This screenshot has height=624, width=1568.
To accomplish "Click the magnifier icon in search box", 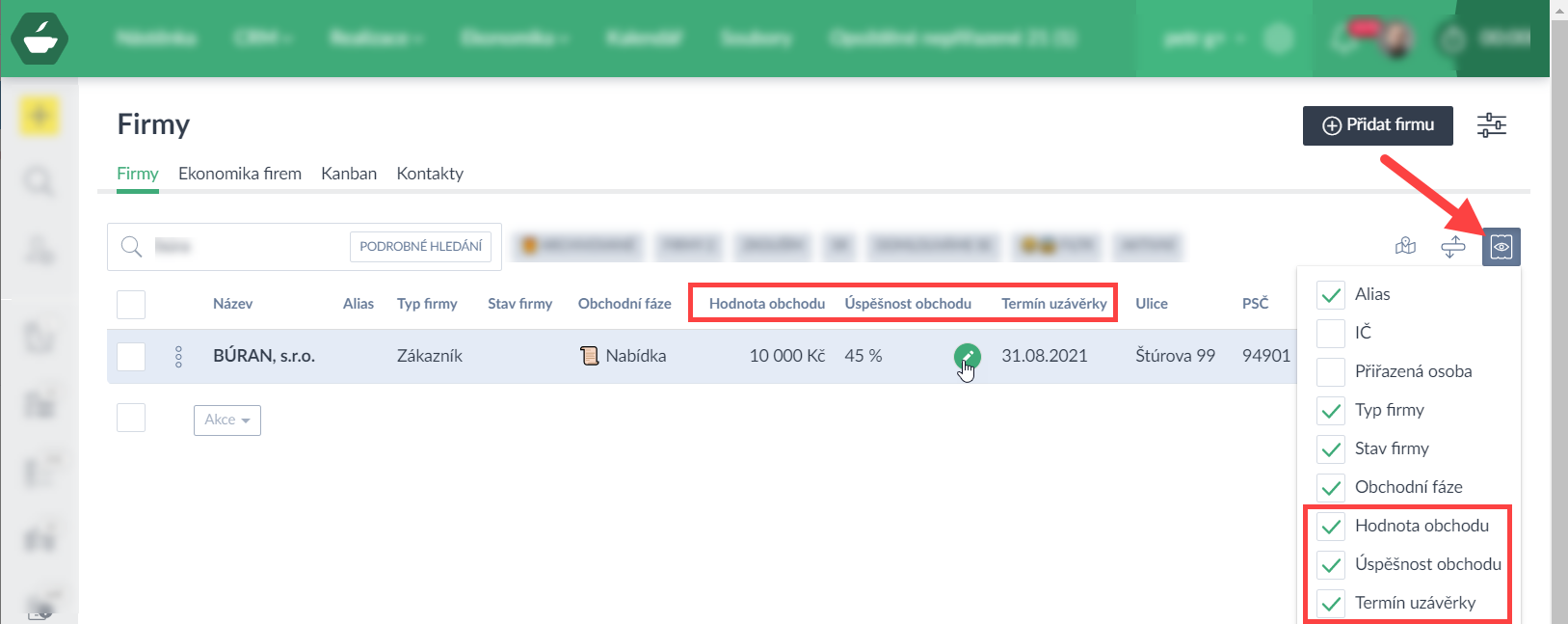I will [132, 247].
